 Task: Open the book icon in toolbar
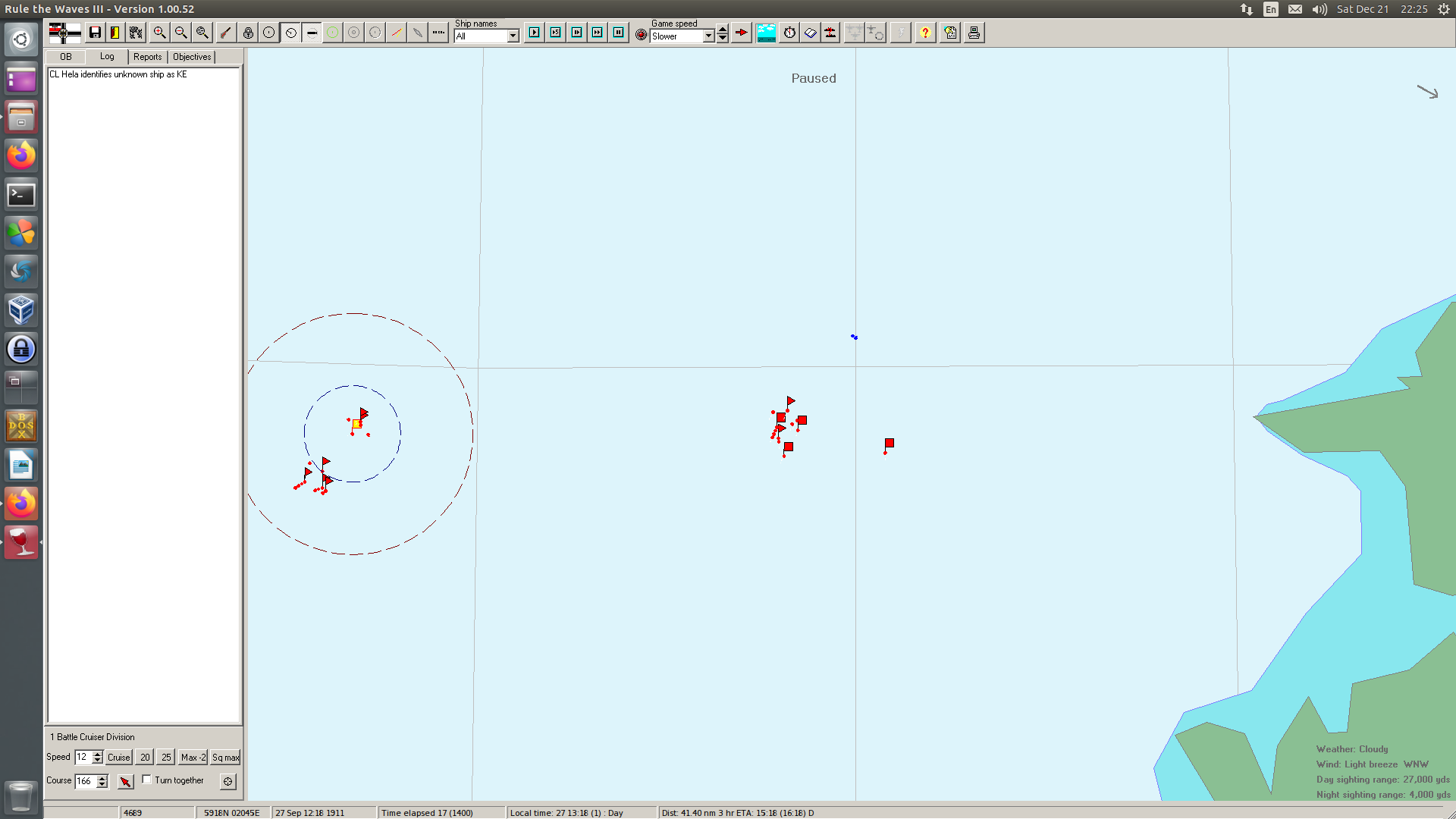tap(810, 33)
